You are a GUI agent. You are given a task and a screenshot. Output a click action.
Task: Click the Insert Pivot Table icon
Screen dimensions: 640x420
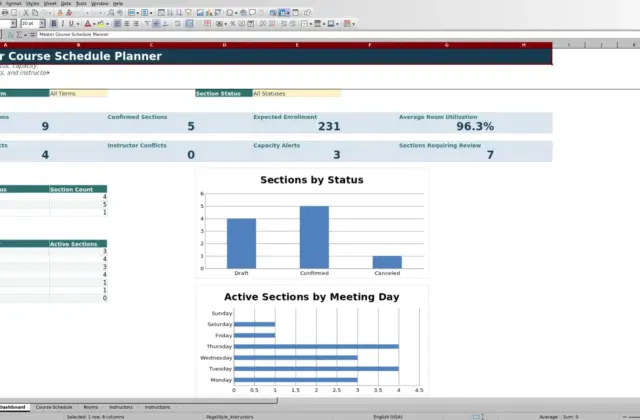(x=218, y=13)
